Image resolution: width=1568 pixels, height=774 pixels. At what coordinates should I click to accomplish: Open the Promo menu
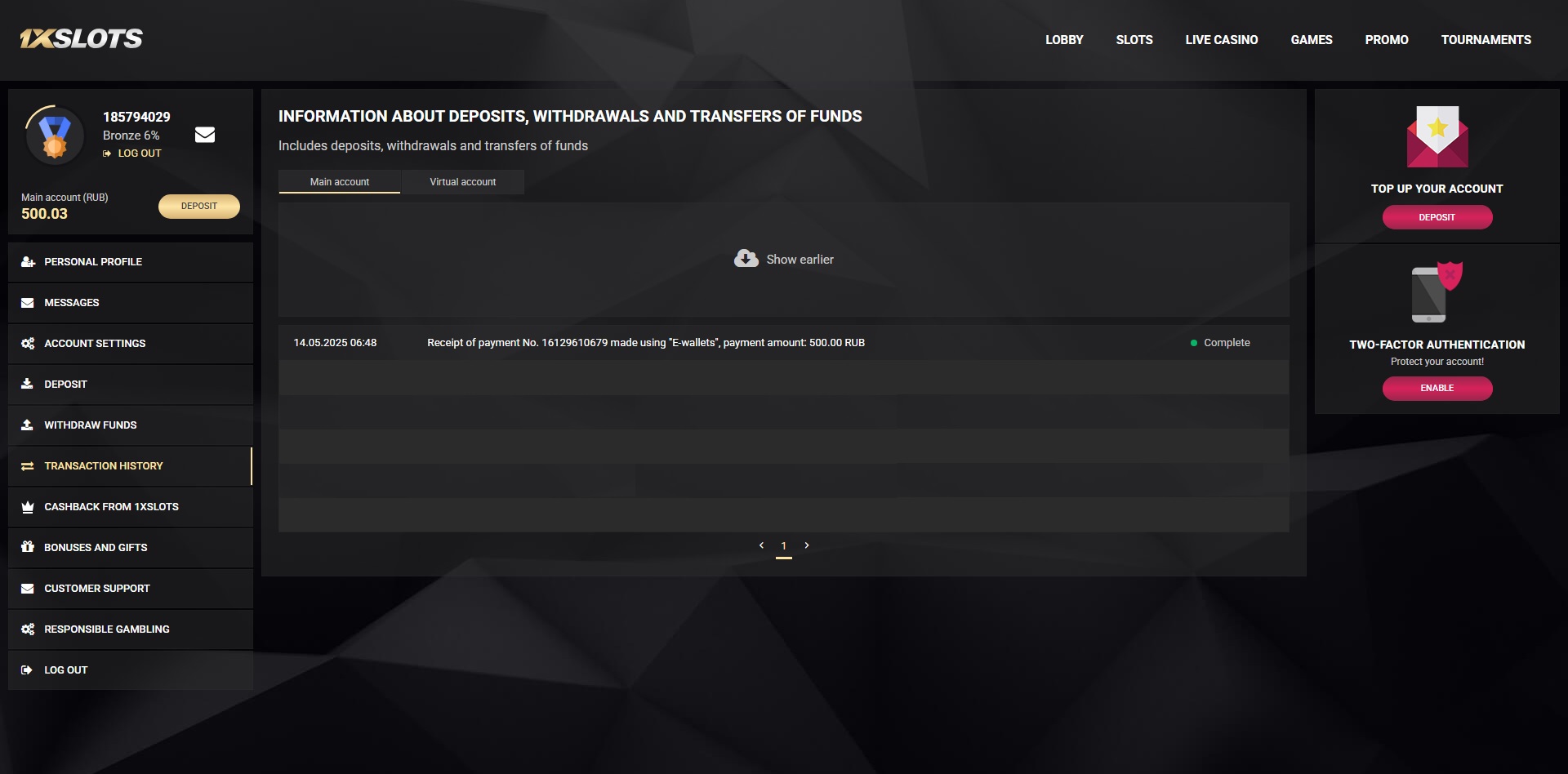[1387, 40]
